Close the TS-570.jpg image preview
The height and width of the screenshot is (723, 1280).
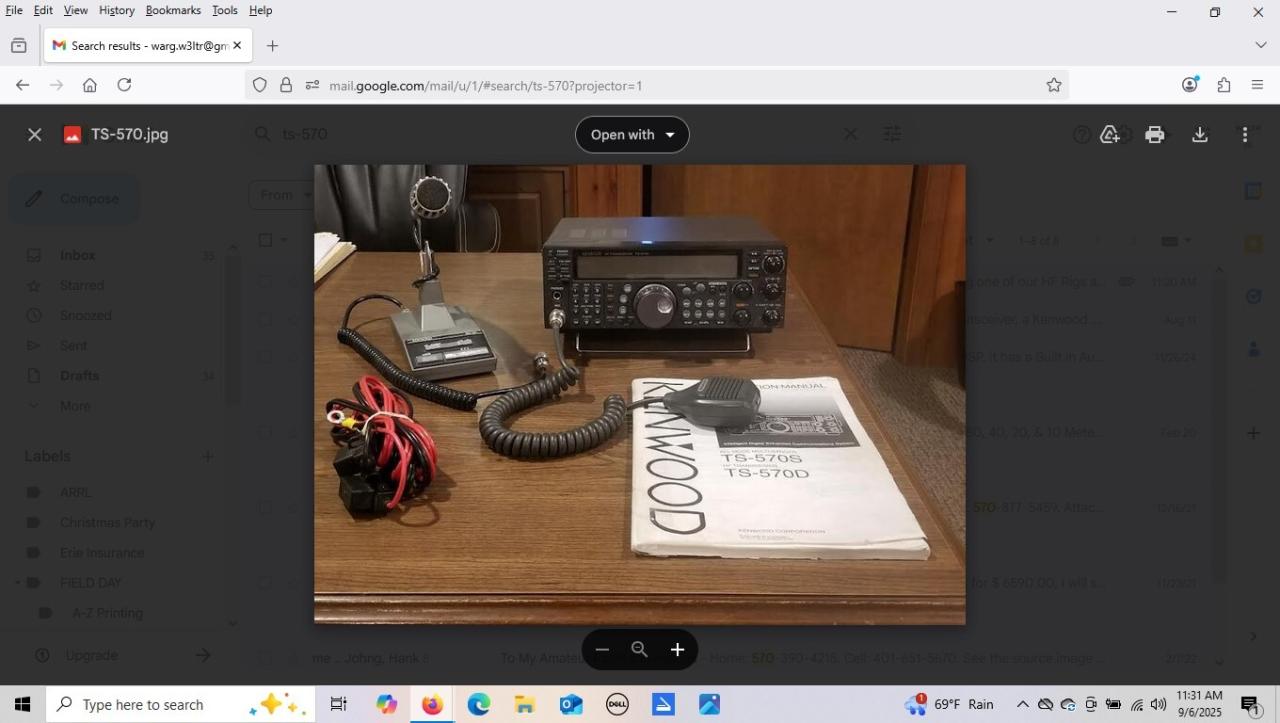click(x=35, y=135)
